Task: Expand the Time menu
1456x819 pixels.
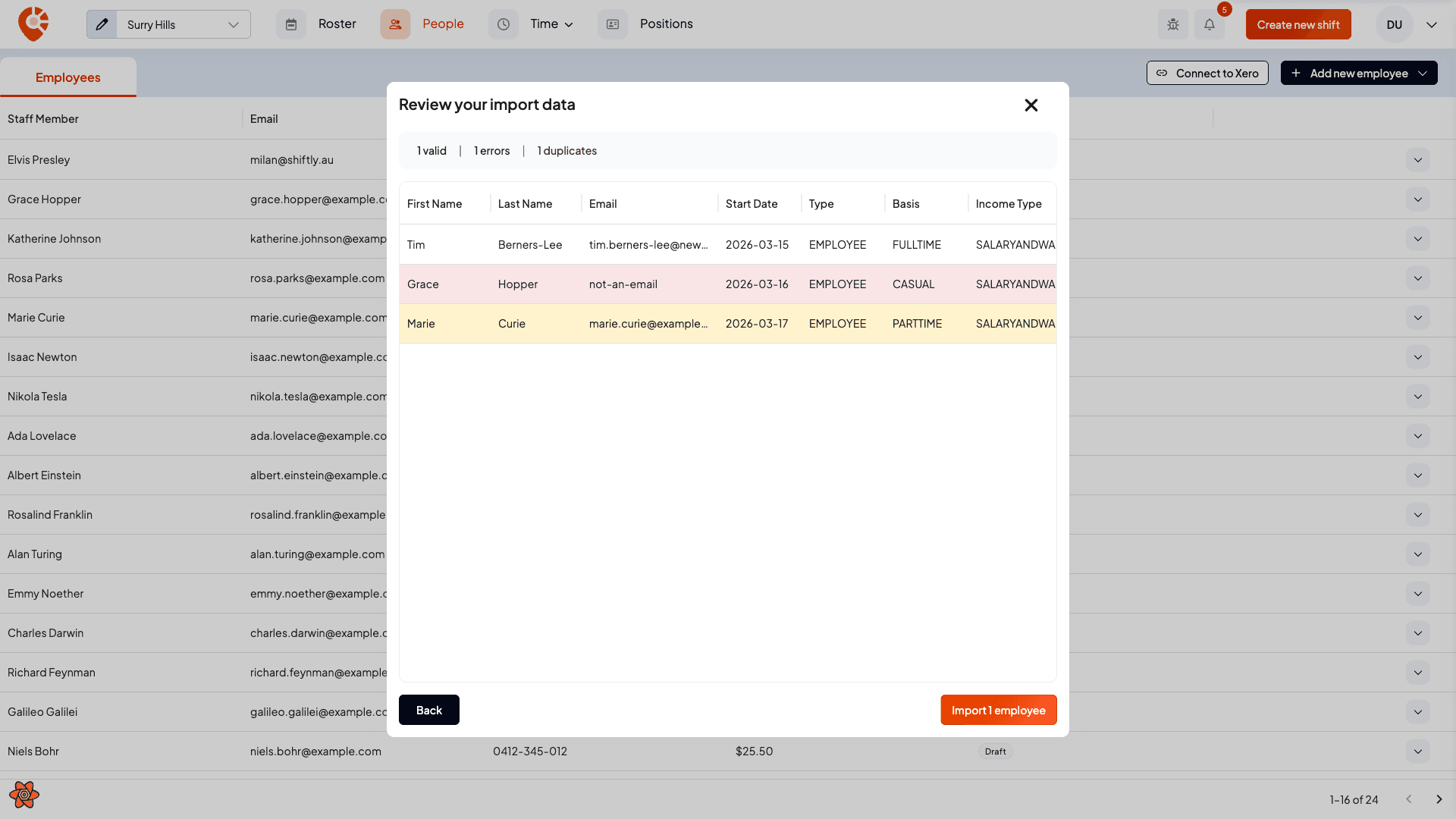Action: click(551, 24)
